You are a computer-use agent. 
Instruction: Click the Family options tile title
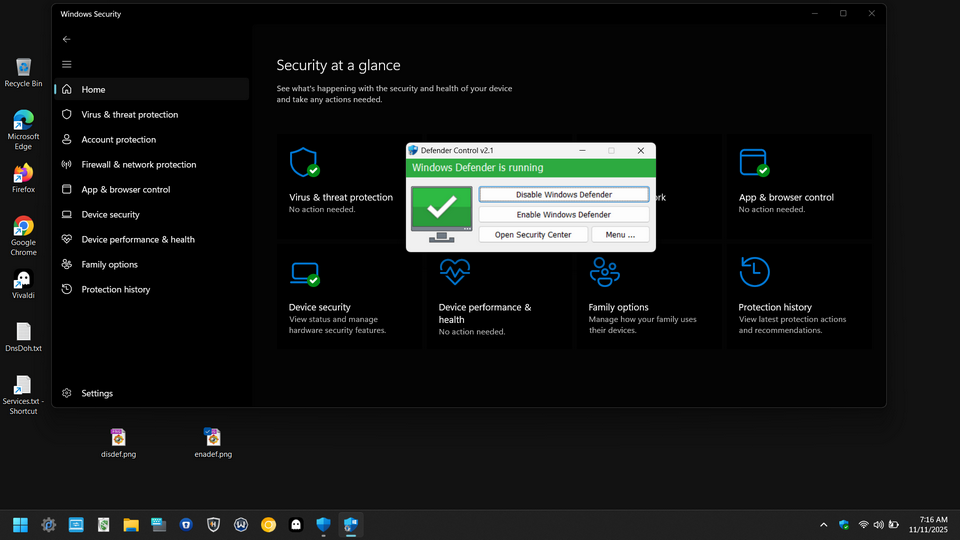click(618, 307)
